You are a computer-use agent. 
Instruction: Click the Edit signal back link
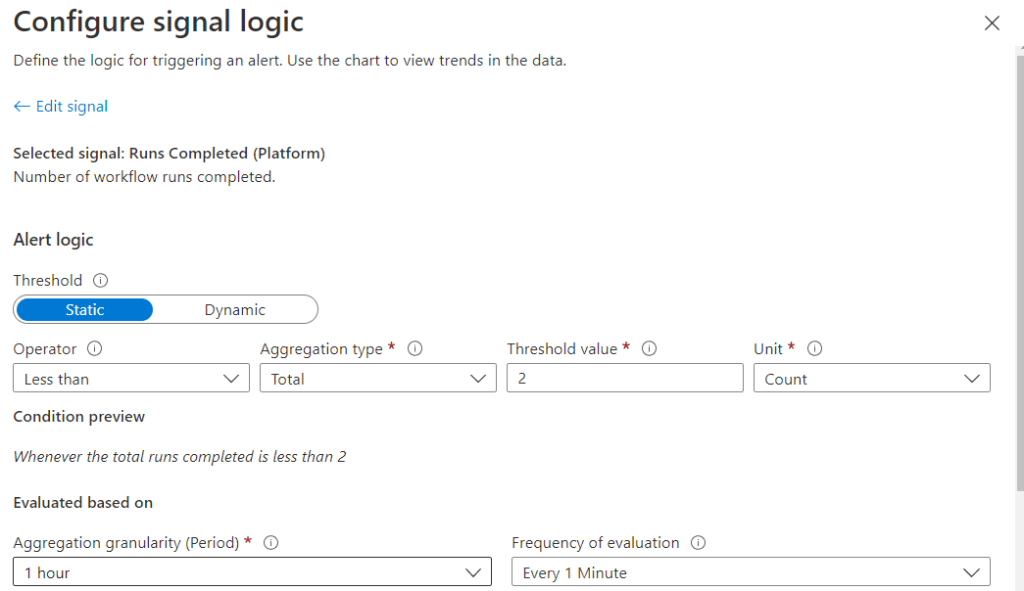pos(71,106)
